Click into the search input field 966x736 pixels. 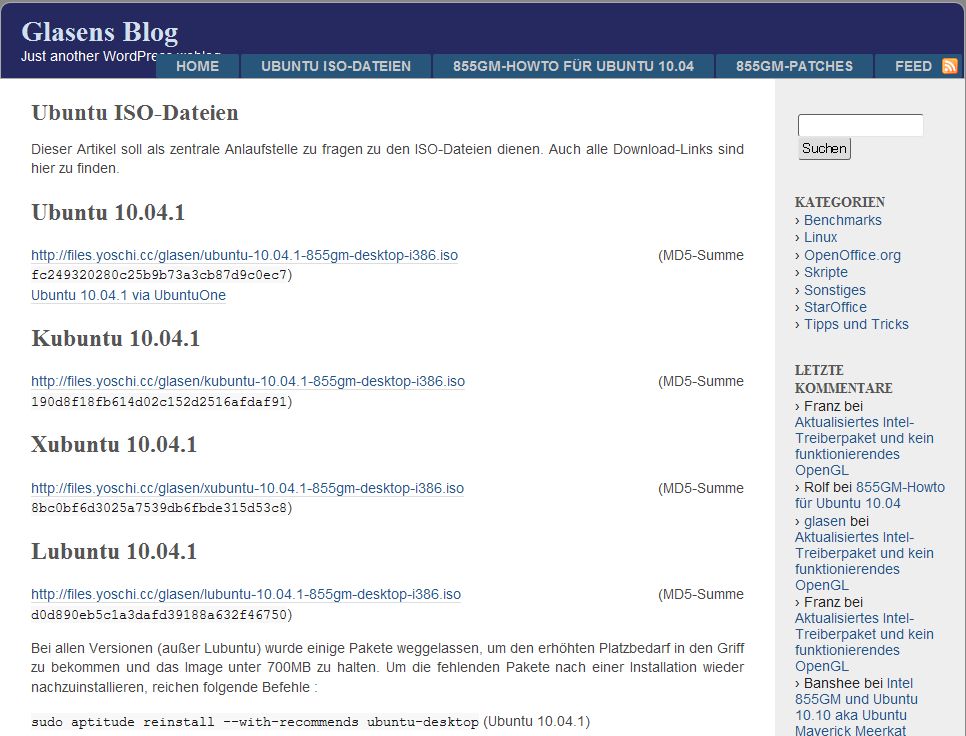860,125
